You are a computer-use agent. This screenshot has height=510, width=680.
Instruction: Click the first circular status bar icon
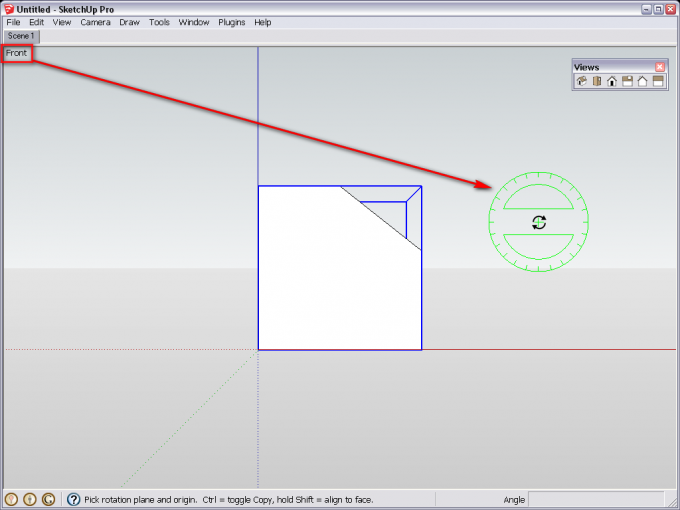pos(12,499)
